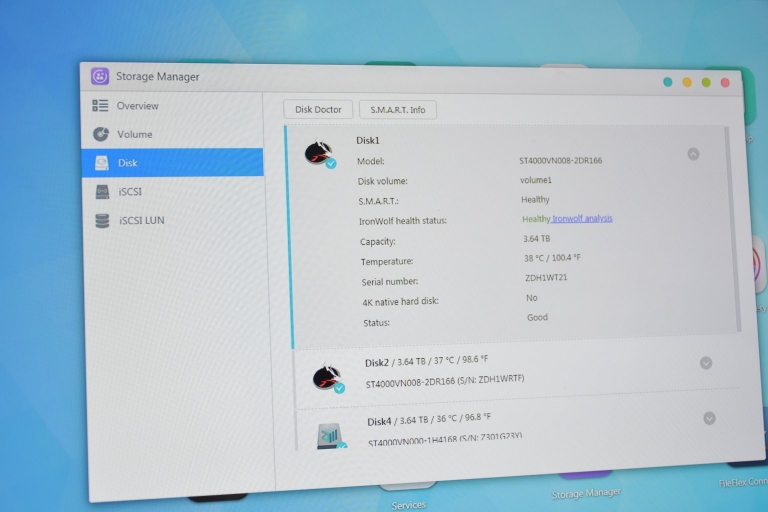Click the red close window button
768x512 pixels.
click(725, 83)
